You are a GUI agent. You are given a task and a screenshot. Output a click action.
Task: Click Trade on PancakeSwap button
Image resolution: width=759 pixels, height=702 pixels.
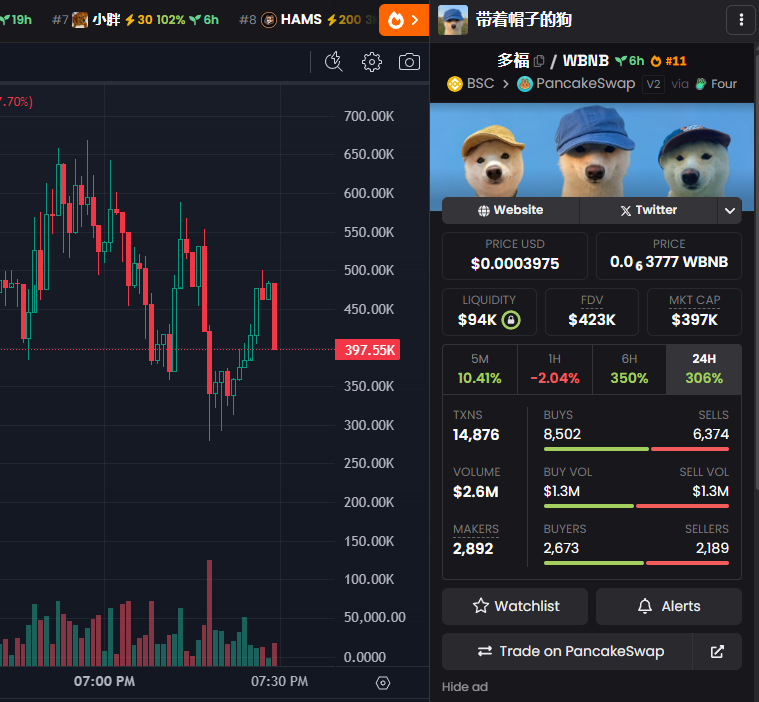pyautogui.click(x=567, y=652)
